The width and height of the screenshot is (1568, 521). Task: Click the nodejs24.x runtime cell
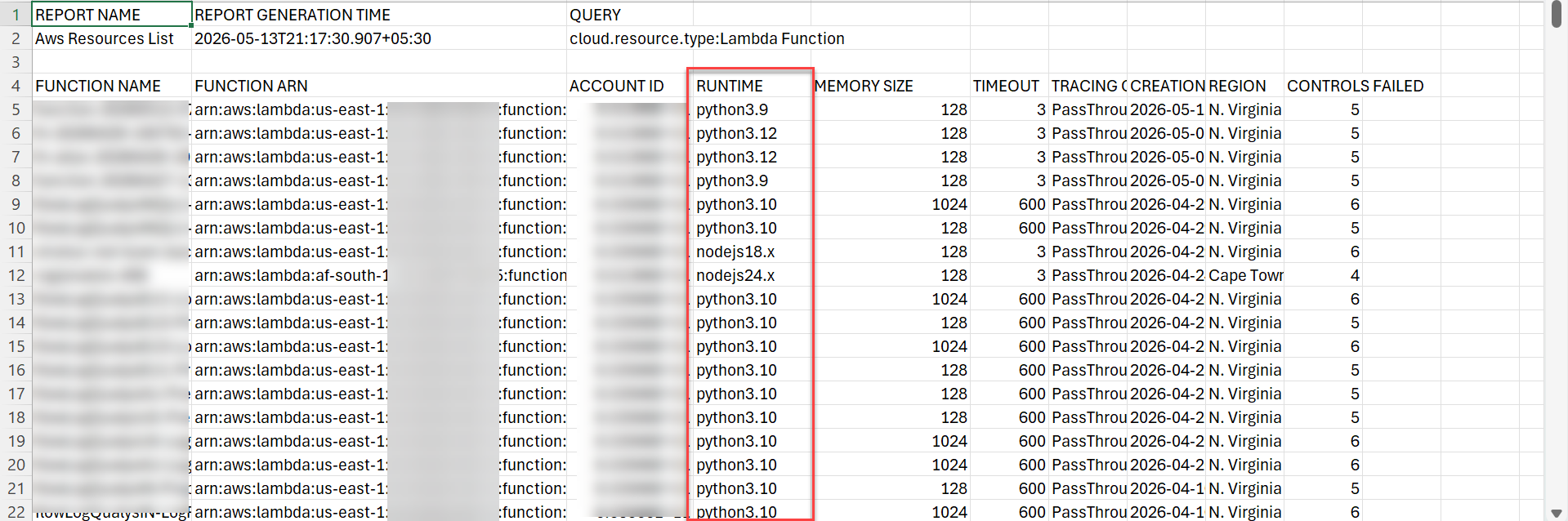click(x=752, y=275)
